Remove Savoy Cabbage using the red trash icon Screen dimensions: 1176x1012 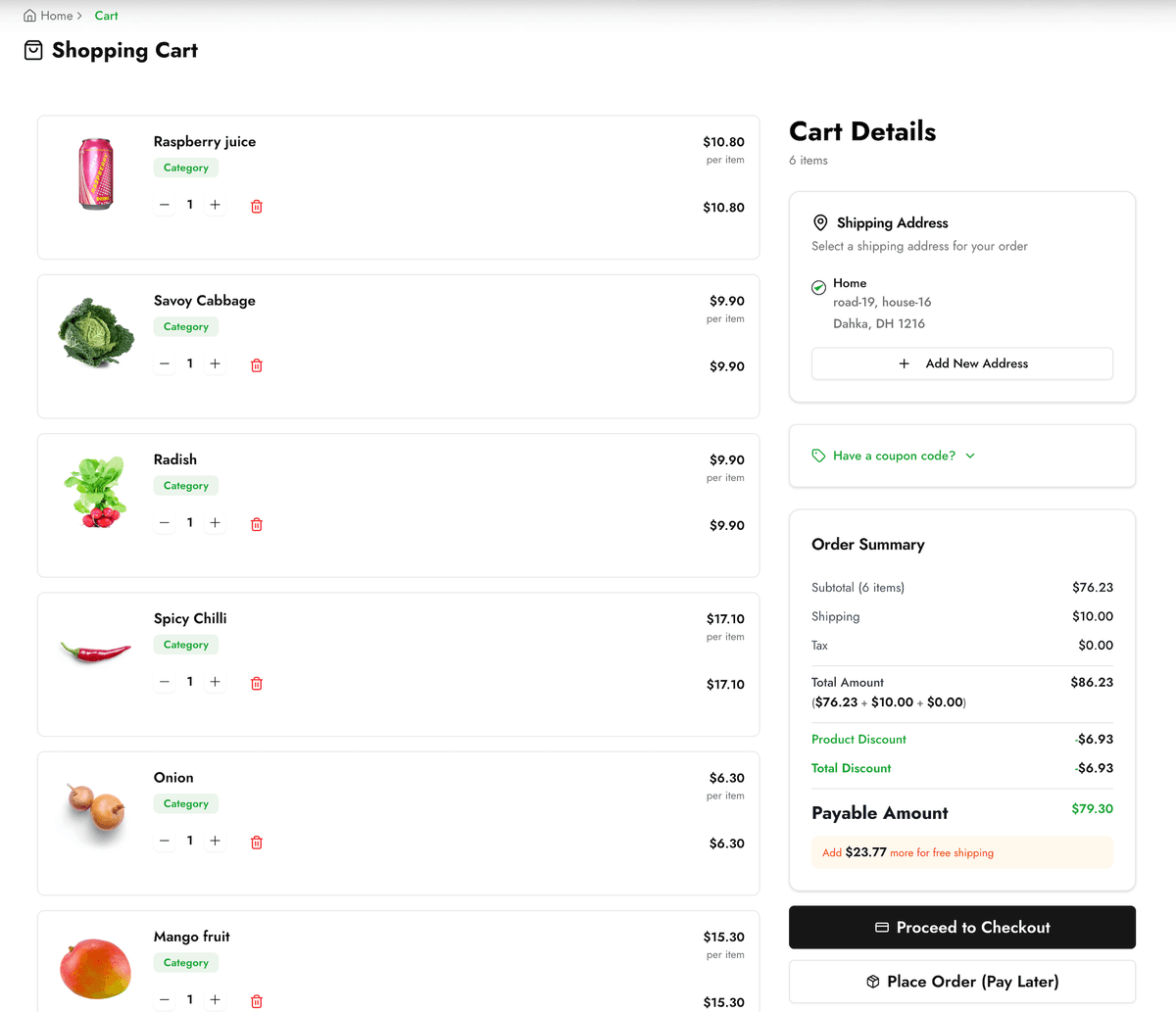click(x=257, y=365)
